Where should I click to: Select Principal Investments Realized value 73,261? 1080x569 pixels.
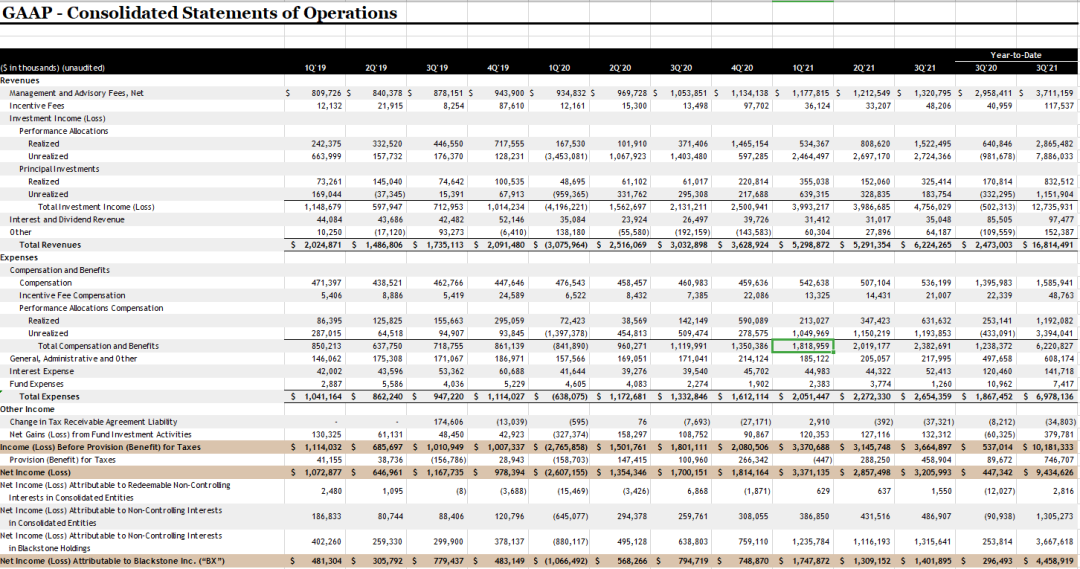click(329, 182)
